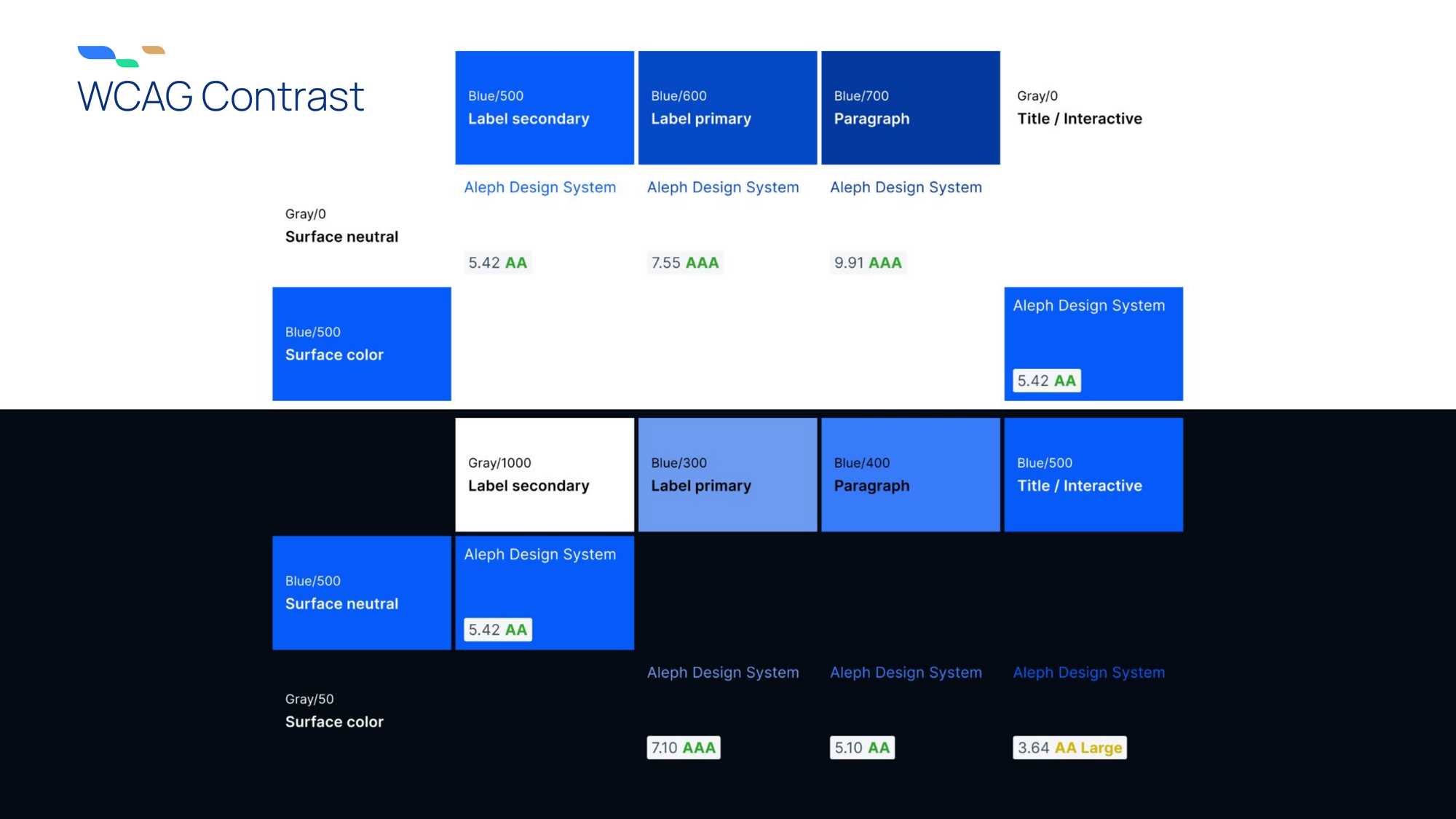Viewport: 1456px width, 819px height.
Task: Click the WCAG Contrast title text
Action: tap(220, 97)
